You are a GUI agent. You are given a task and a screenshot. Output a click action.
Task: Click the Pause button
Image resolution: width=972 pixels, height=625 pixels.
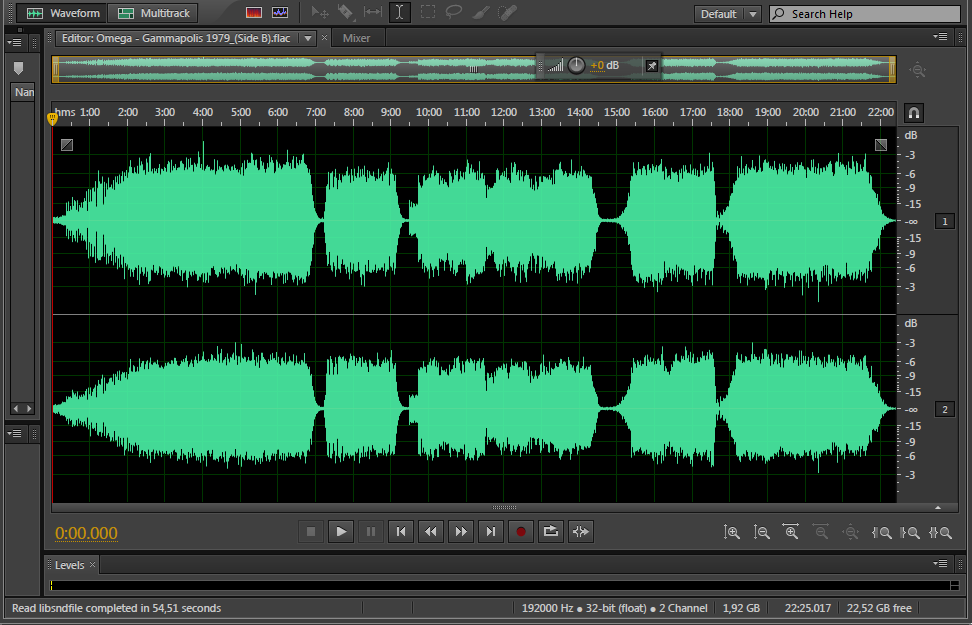point(371,531)
